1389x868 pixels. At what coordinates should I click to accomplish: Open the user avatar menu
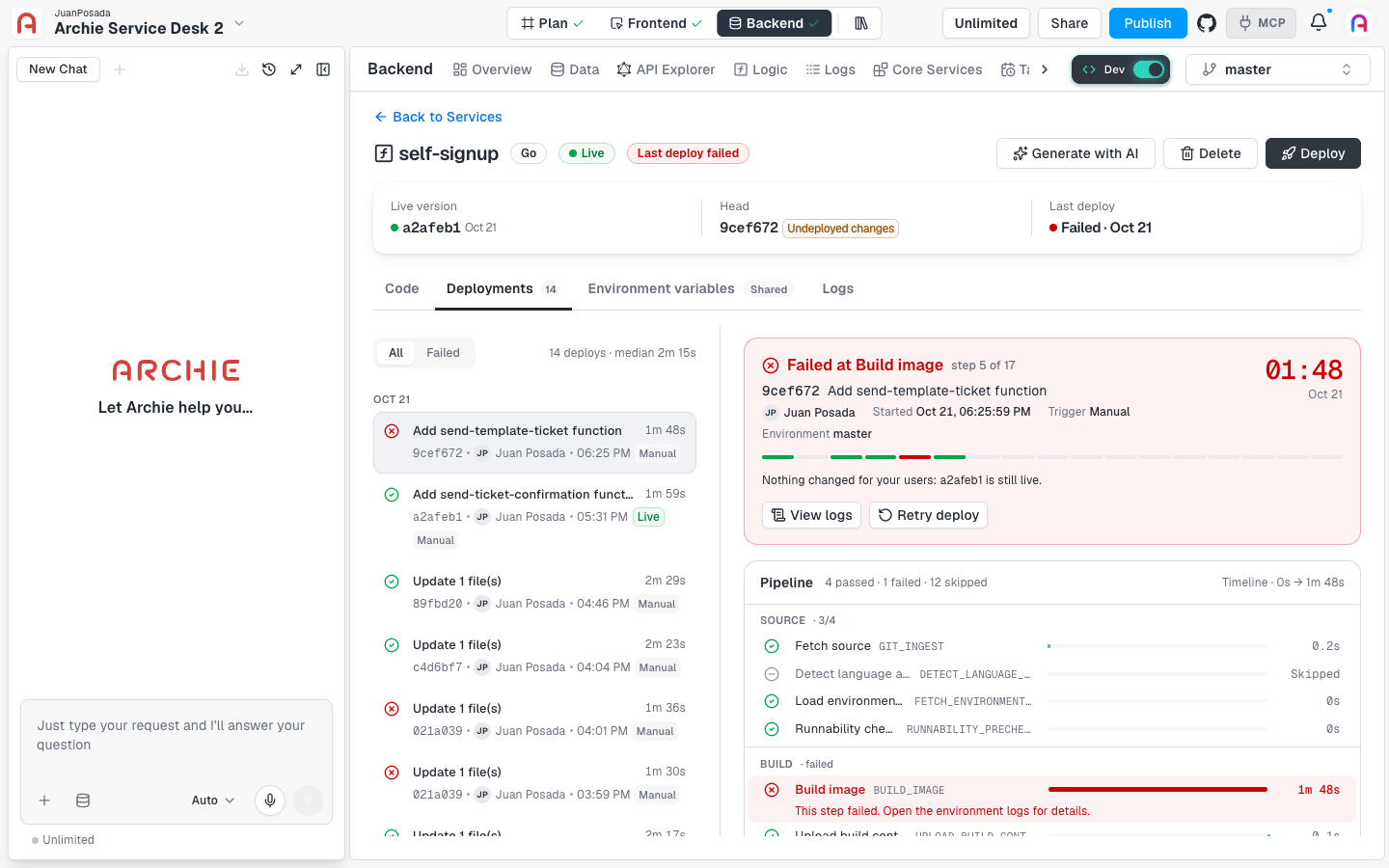1359,23
